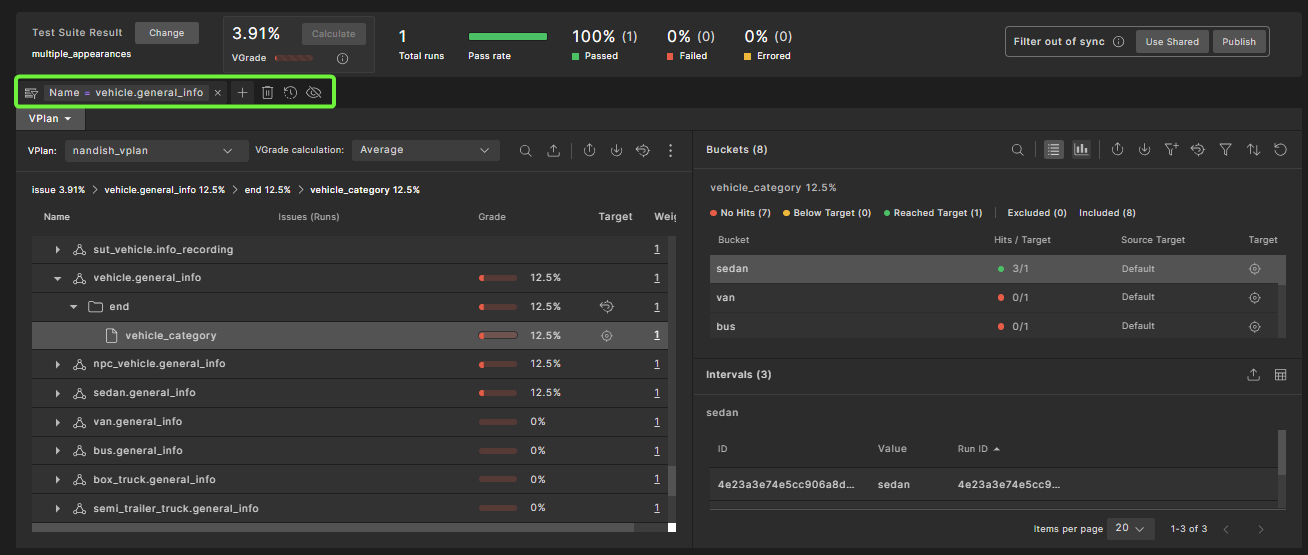Open the nandish_vplan VPlan dropdown
Viewport: 1308px width, 555px height.
tap(156, 151)
